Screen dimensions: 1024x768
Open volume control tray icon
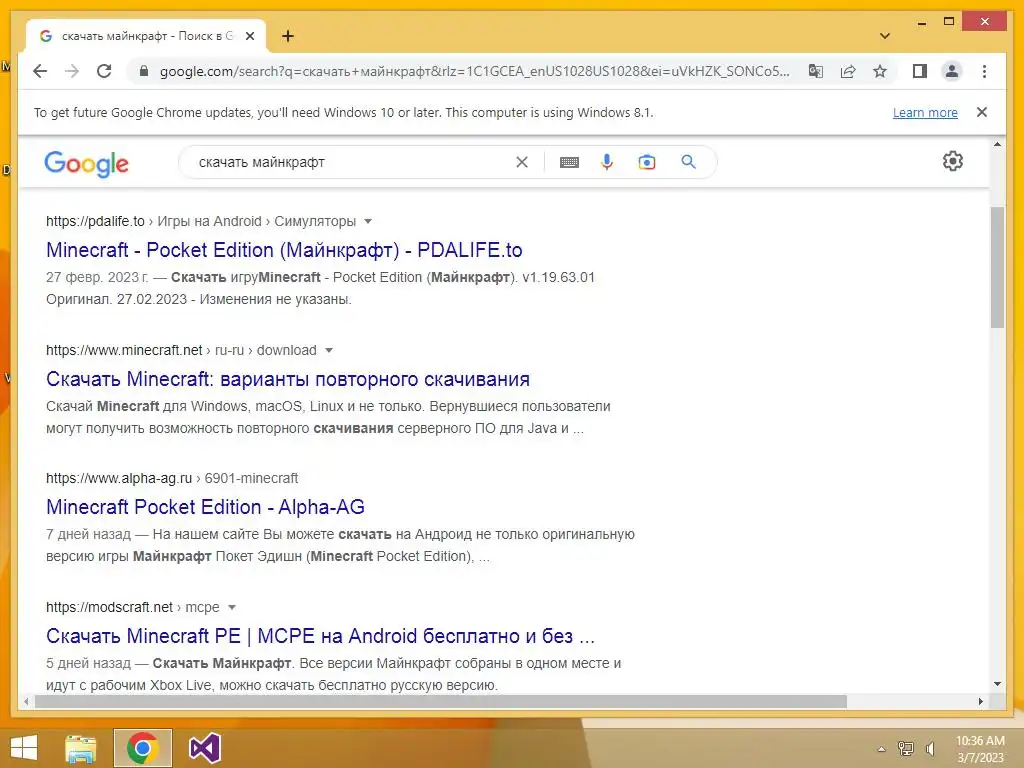(x=931, y=748)
